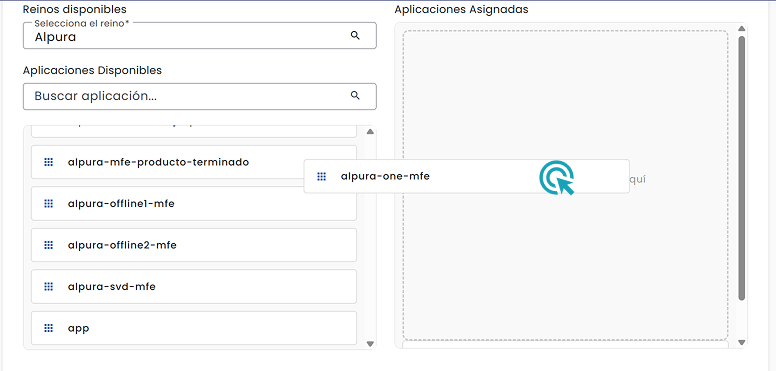Select the app application row
Screen dimensions: 776x371
point(194,328)
